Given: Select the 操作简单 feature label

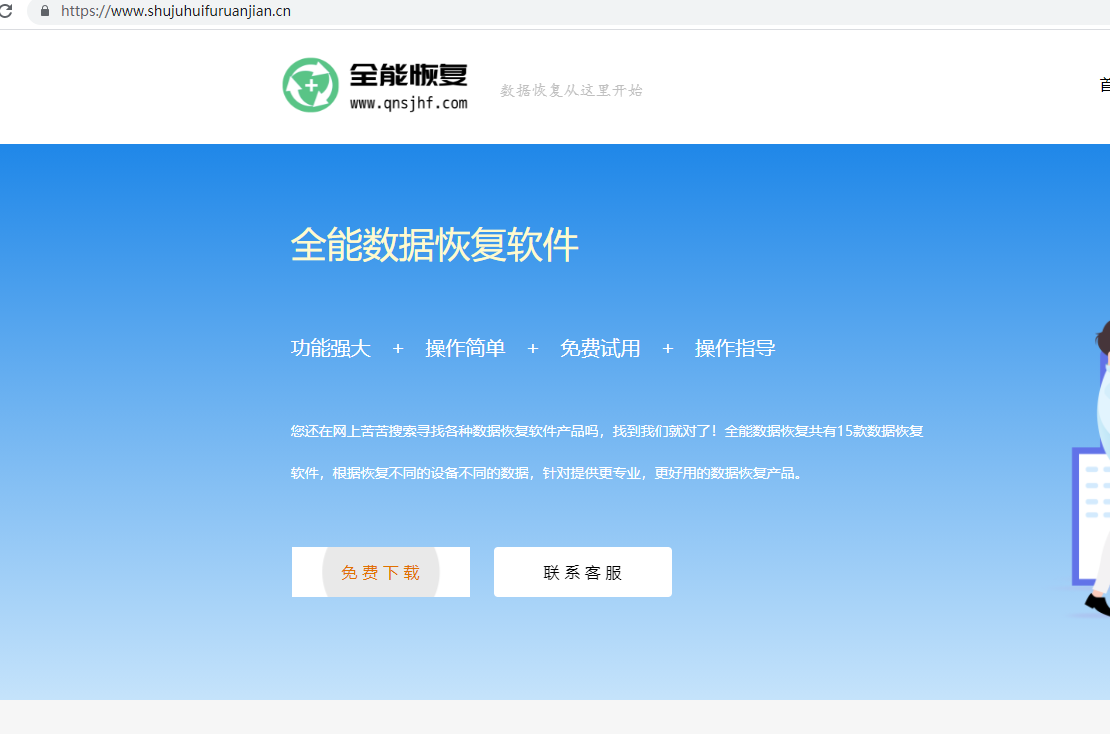Looking at the screenshot, I should tap(465, 348).
